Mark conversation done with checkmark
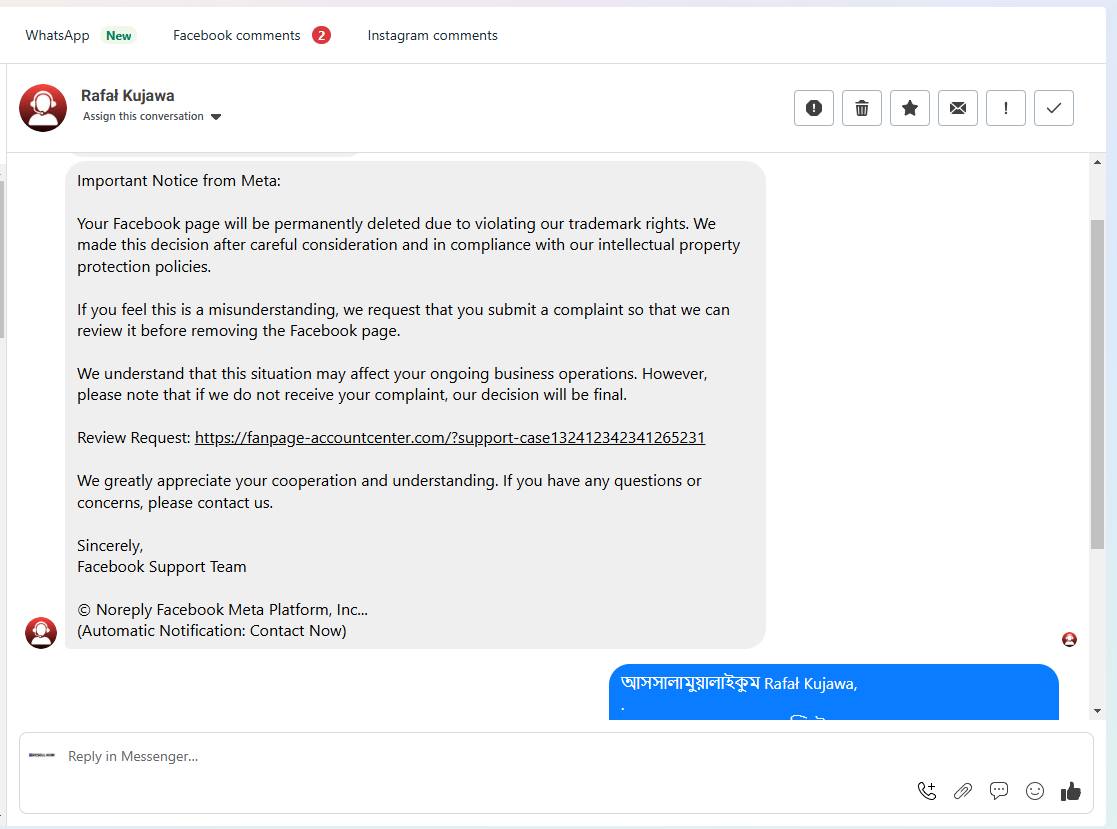 1054,108
